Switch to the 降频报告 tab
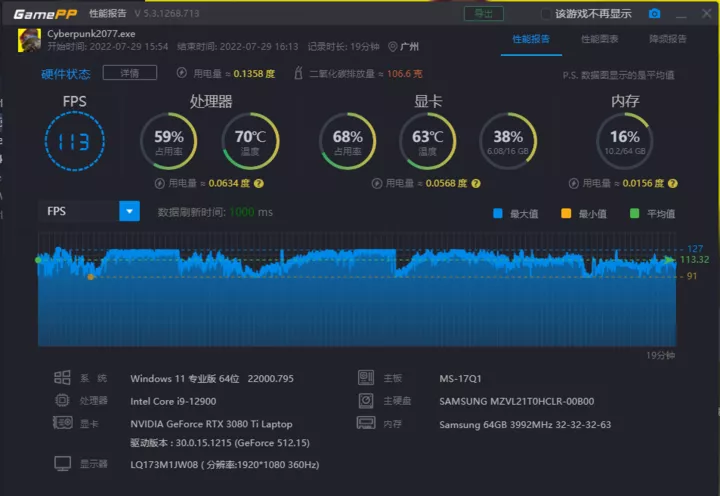The image size is (720, 496). [x=668, y=39]
